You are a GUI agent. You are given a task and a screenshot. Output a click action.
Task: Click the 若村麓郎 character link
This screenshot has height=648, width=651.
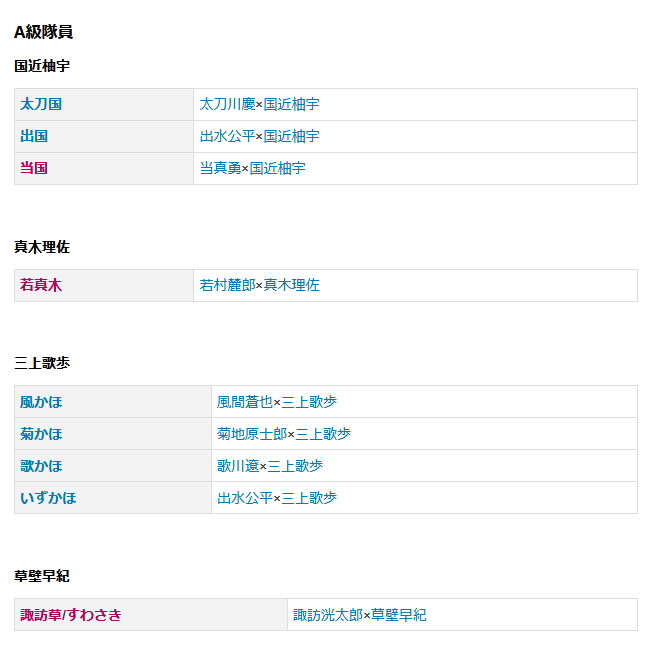pos(227,285)
